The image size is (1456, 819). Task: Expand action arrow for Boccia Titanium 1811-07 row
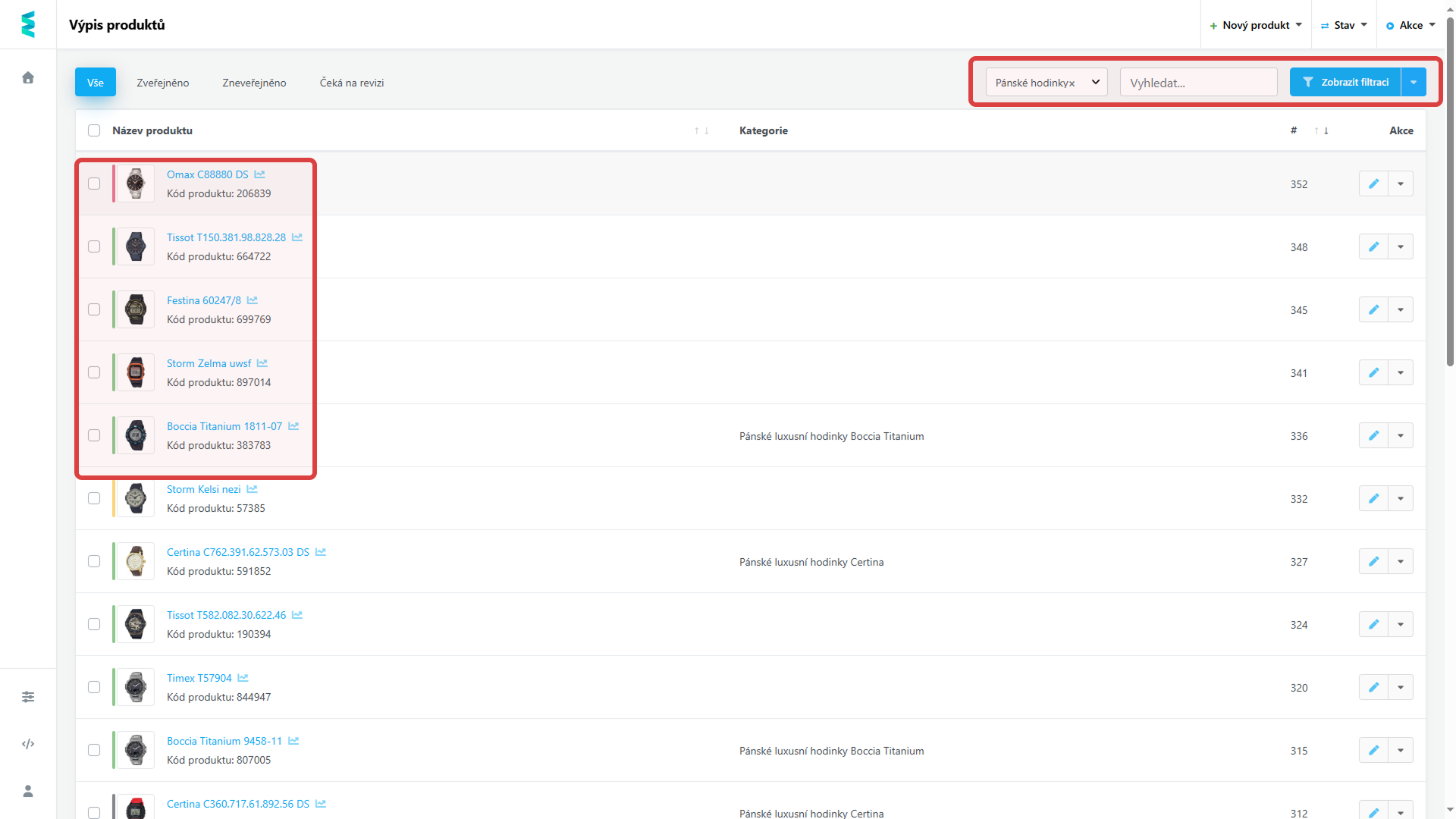click(1401, 435)
